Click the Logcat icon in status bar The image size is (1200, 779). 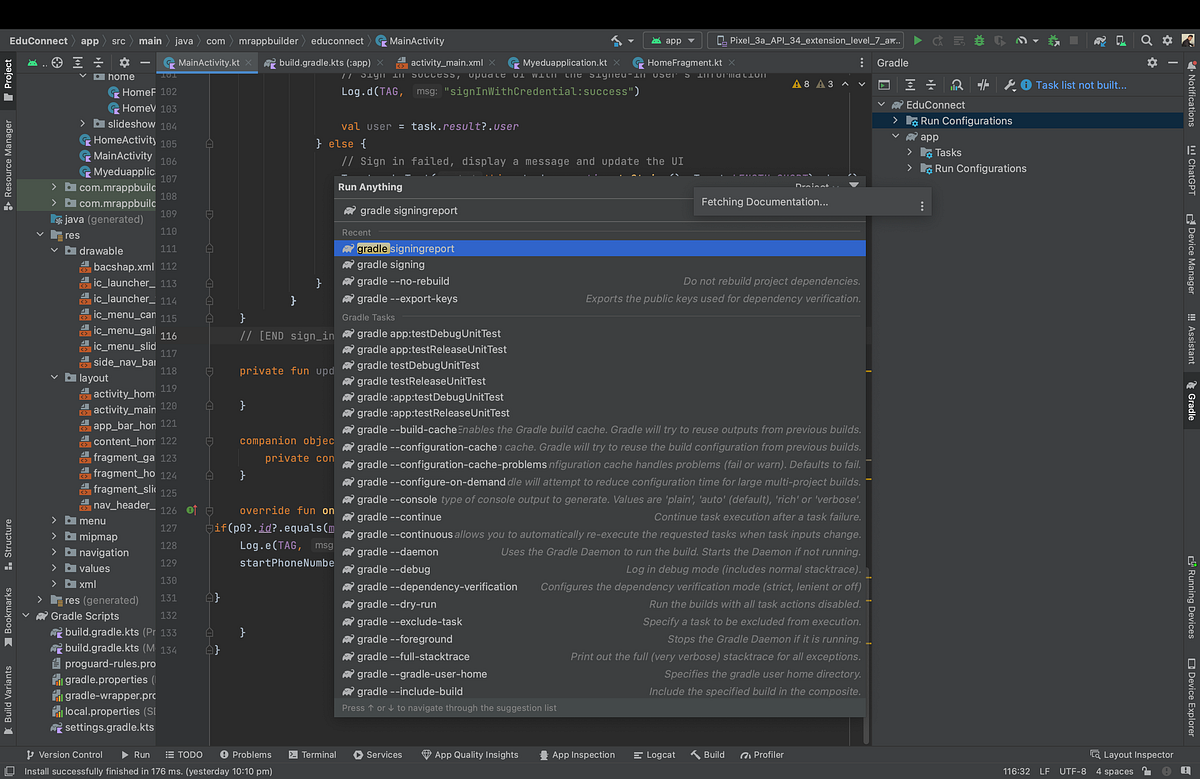pyautogui.click(x=654, y=755)
